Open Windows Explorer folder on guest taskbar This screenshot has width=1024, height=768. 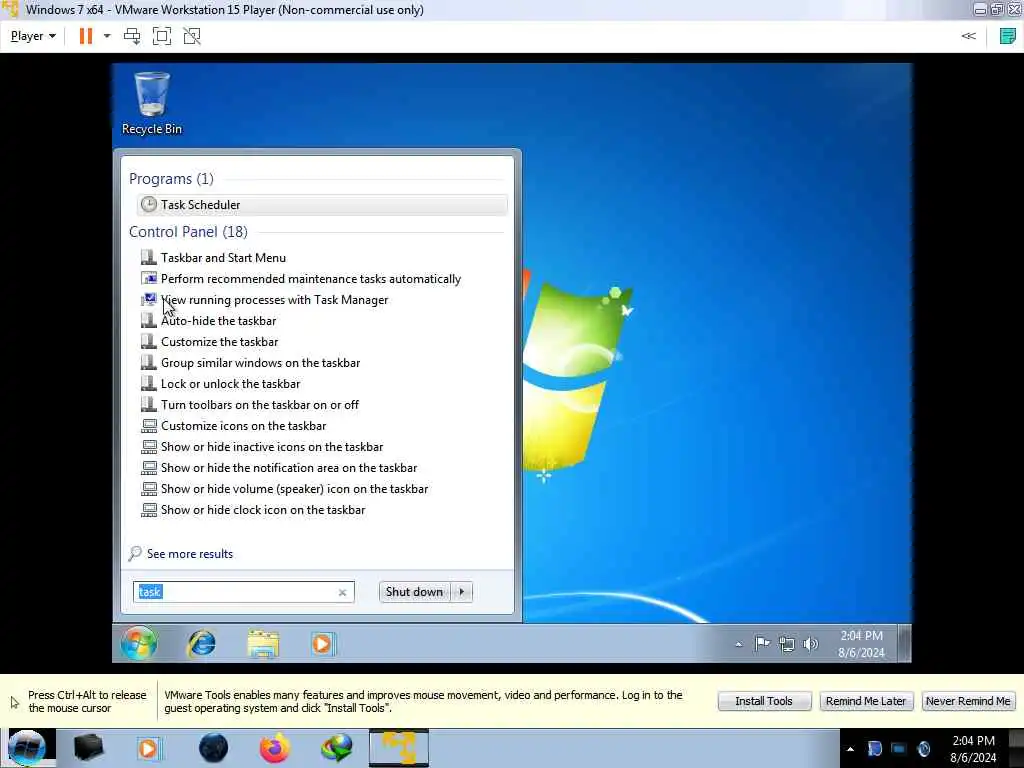[x=263, y=644]
